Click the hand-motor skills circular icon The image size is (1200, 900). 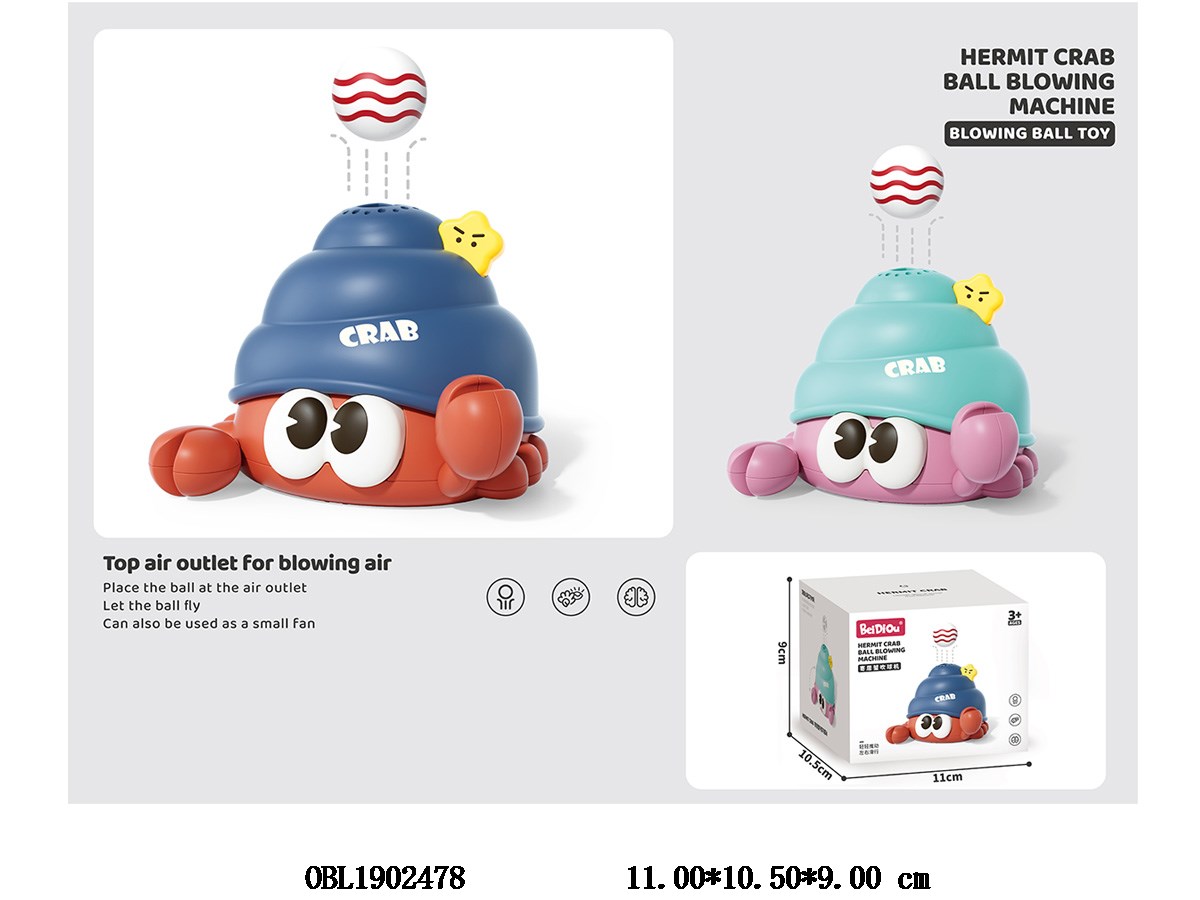pyautogui.click(x=571, y=596)
